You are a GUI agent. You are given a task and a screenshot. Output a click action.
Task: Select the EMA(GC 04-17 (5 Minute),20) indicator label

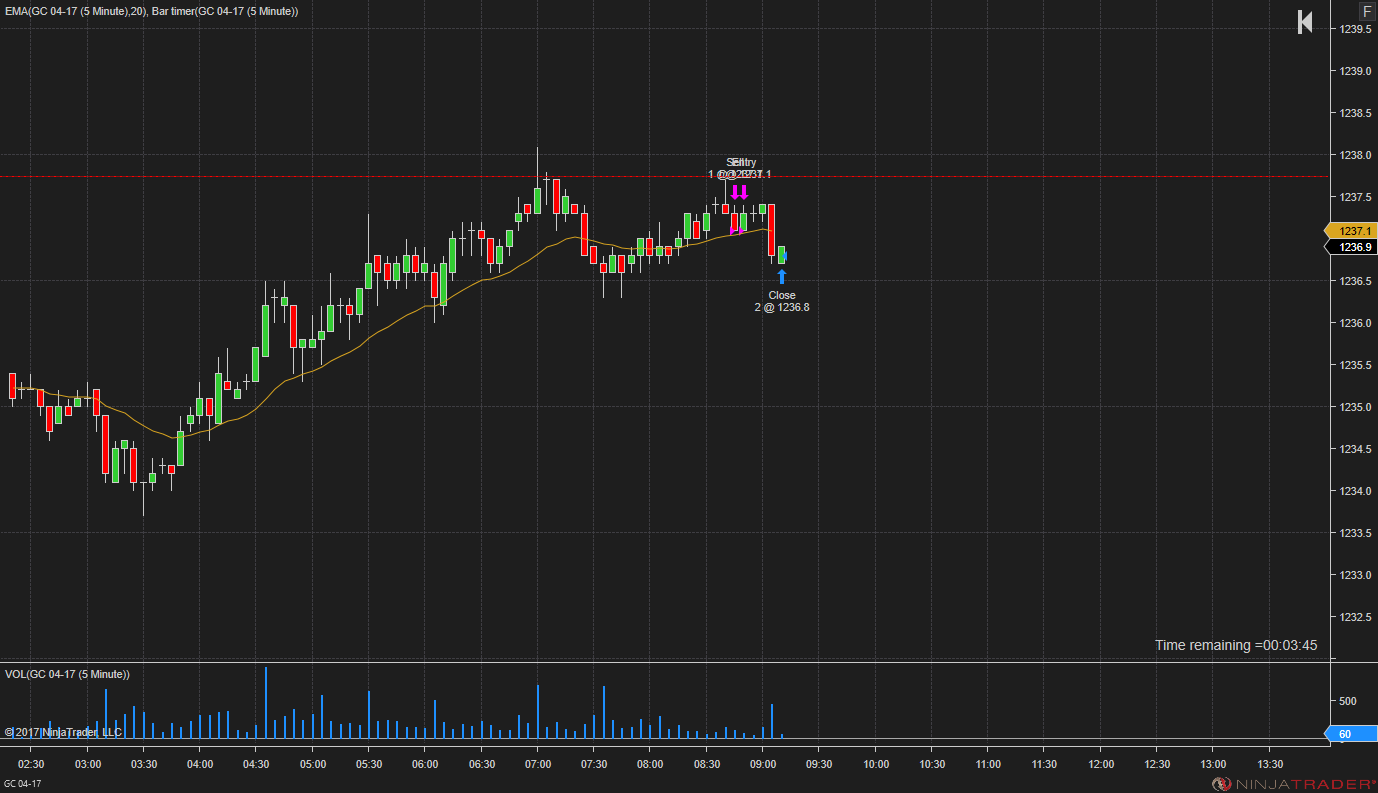pyautogui.click(x=76, y=11)
